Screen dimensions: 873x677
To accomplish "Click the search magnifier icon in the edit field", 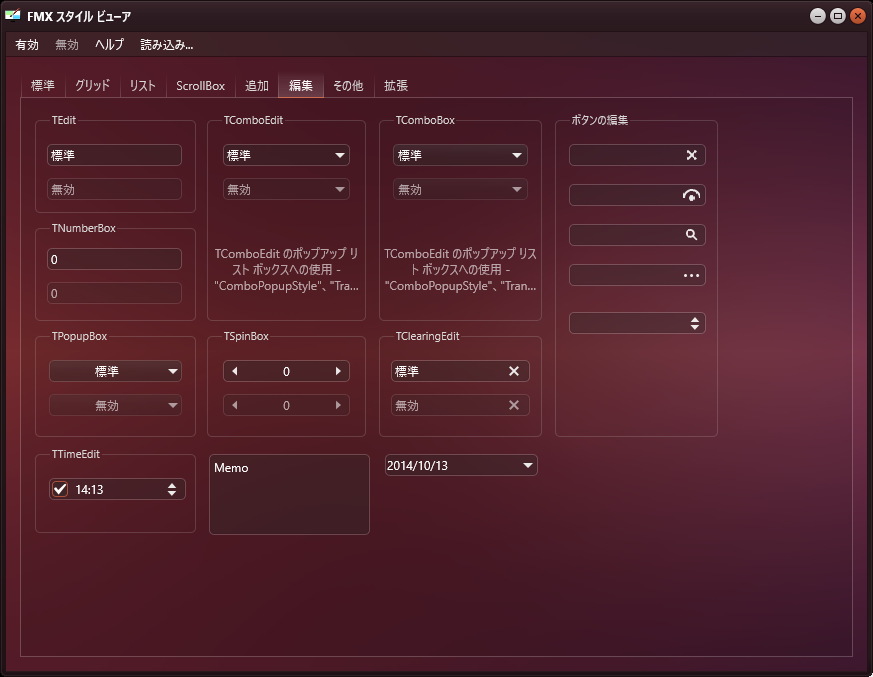I will pyautogui.click(x=690, y=235).
